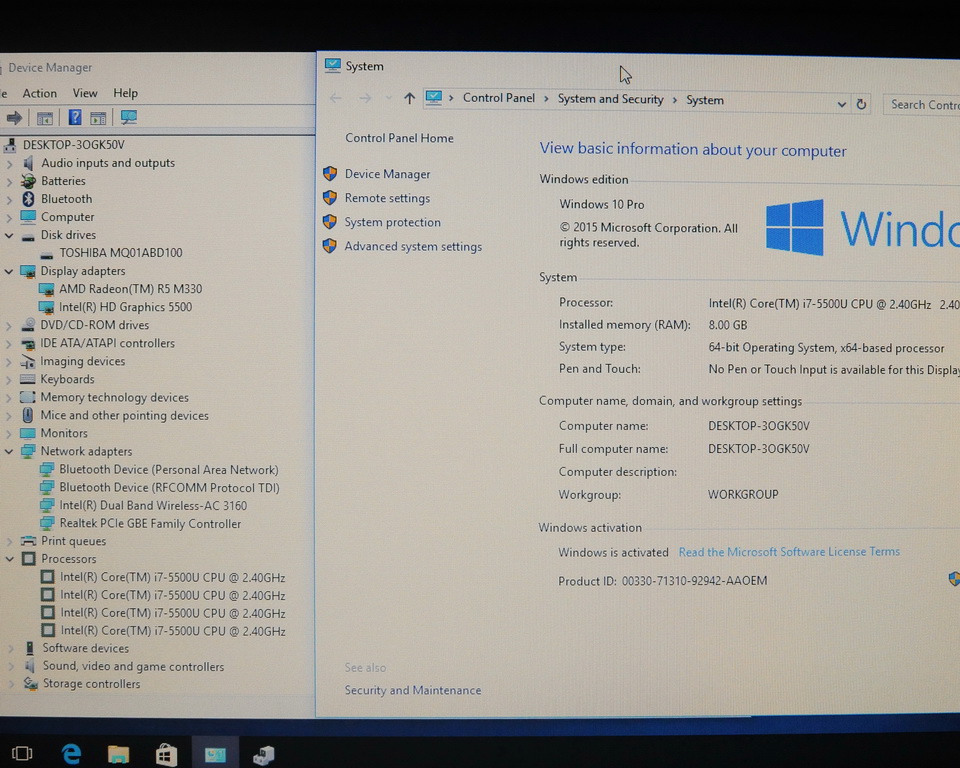Expand Audio inputs and outputs node
This screenshot has height=768, width=960.
(9, 164)
